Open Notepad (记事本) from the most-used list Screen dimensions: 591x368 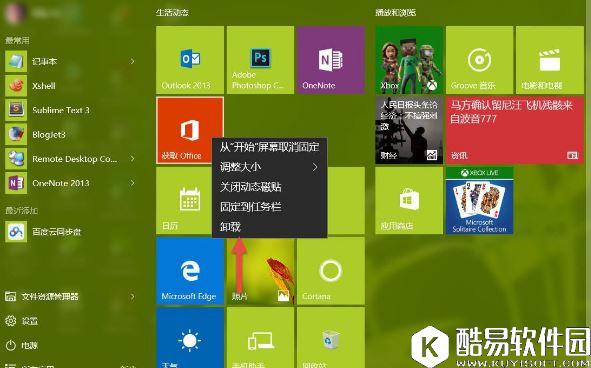(72, 61)
